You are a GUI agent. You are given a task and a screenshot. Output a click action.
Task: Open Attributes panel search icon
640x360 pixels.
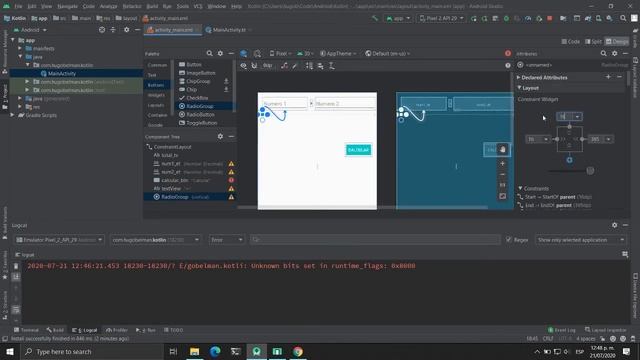(x=603, y=53)
